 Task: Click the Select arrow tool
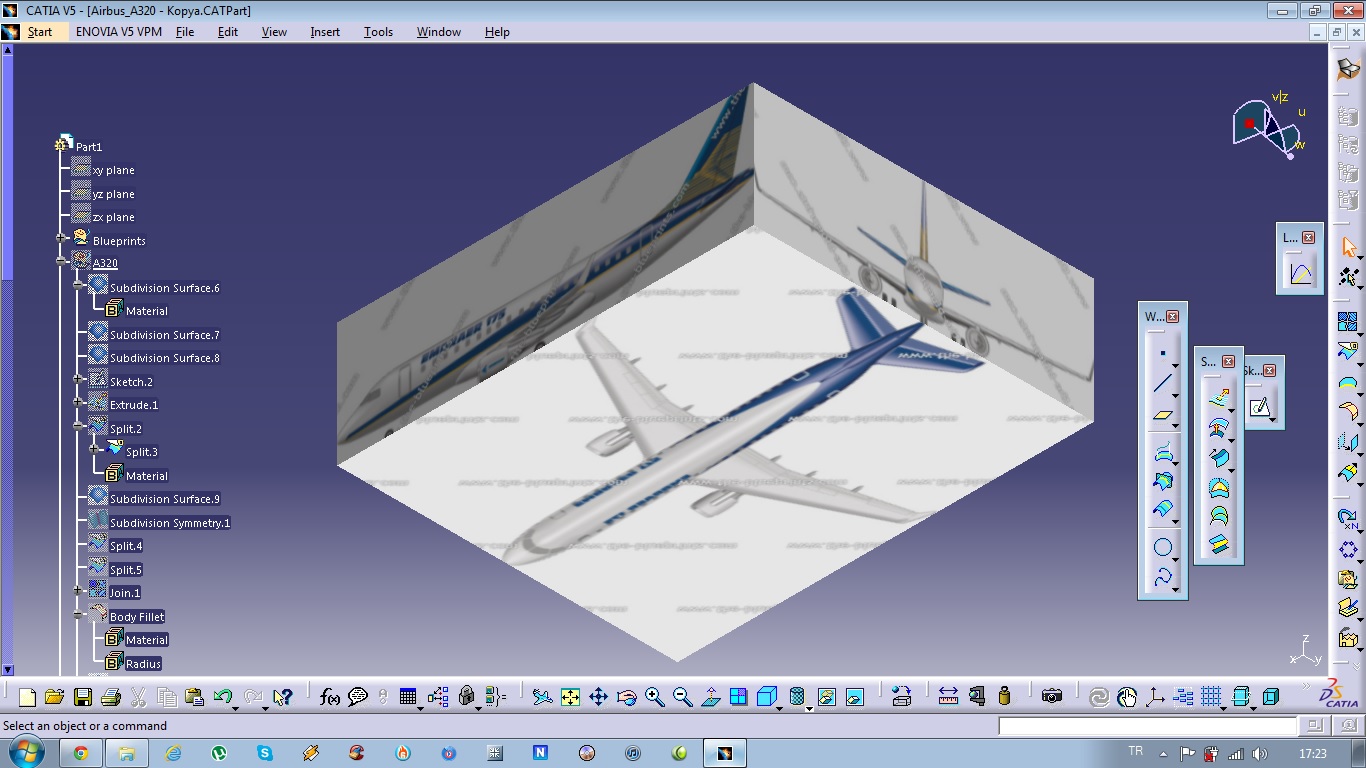pos(1348,247)
